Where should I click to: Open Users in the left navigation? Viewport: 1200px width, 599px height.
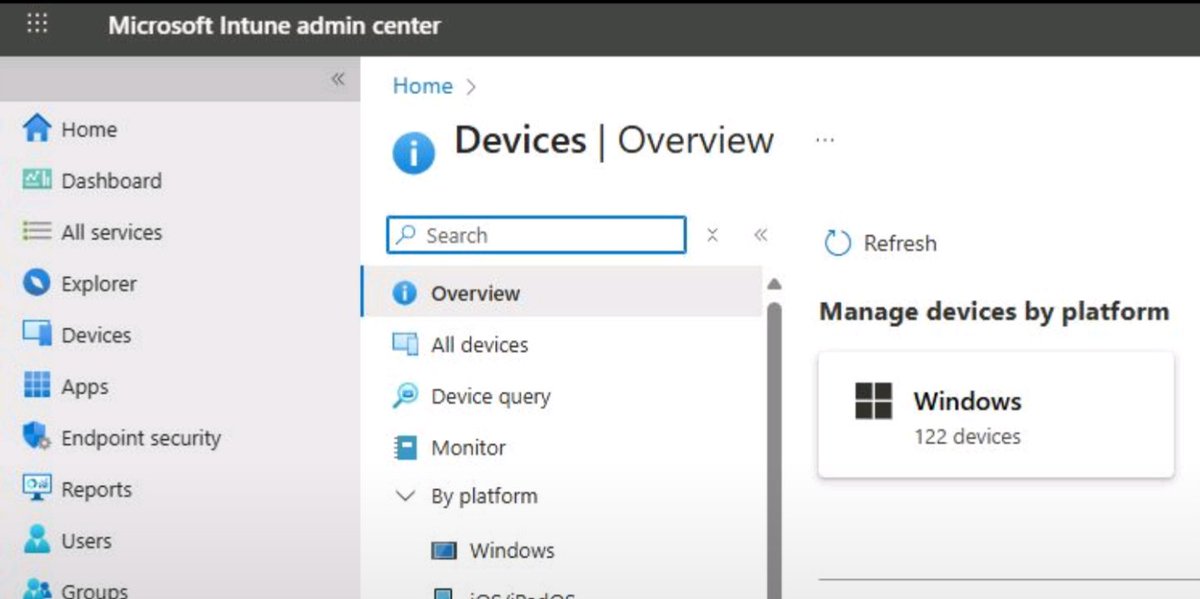point(86,541)
